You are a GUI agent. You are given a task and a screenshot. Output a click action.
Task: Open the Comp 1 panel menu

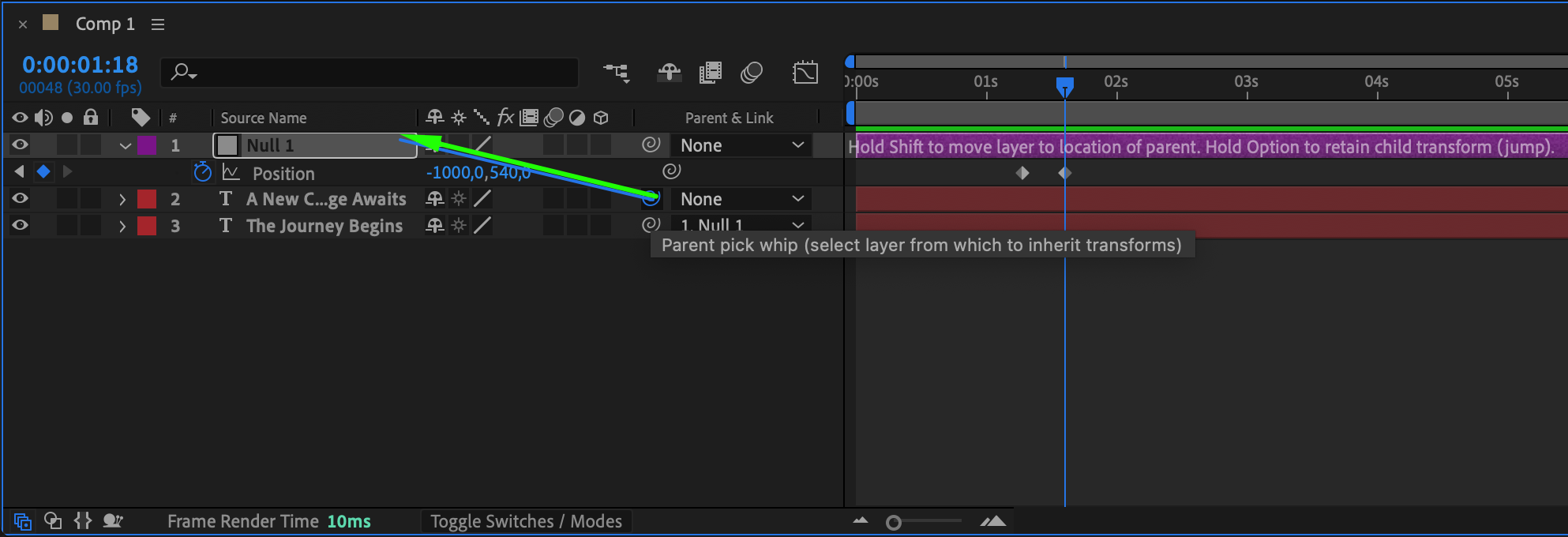(x=158, y=24)
